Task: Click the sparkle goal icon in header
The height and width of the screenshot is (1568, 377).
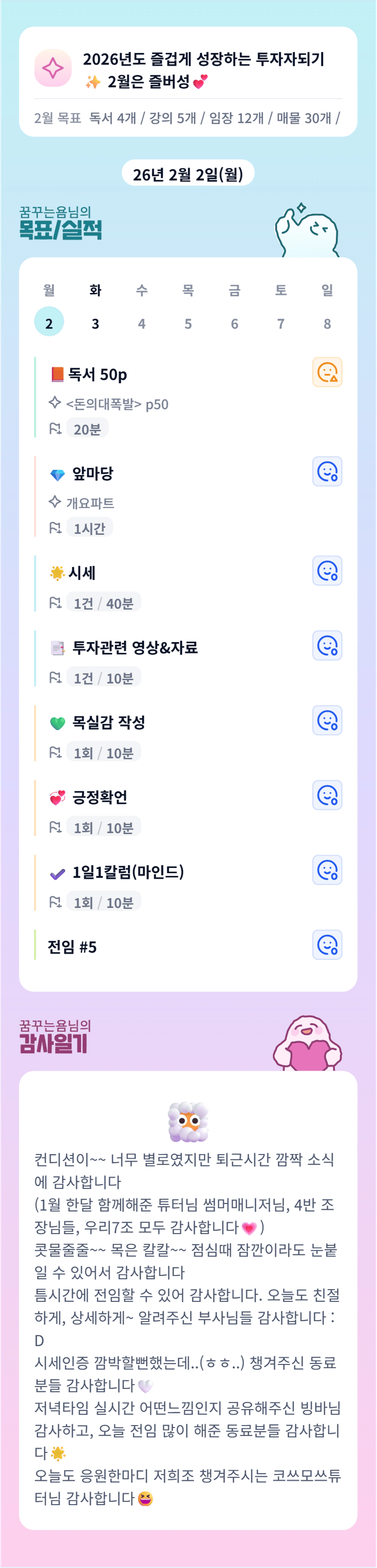Action: 53,68
